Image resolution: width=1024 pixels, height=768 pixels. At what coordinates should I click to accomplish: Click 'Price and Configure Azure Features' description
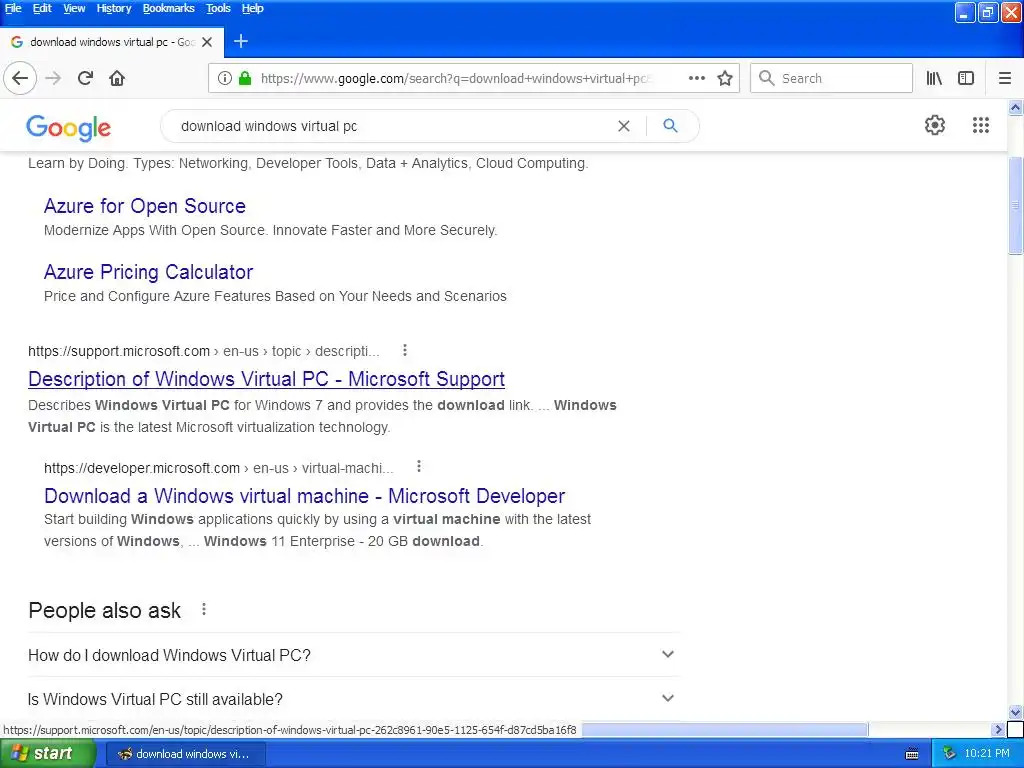pos(275,296)
